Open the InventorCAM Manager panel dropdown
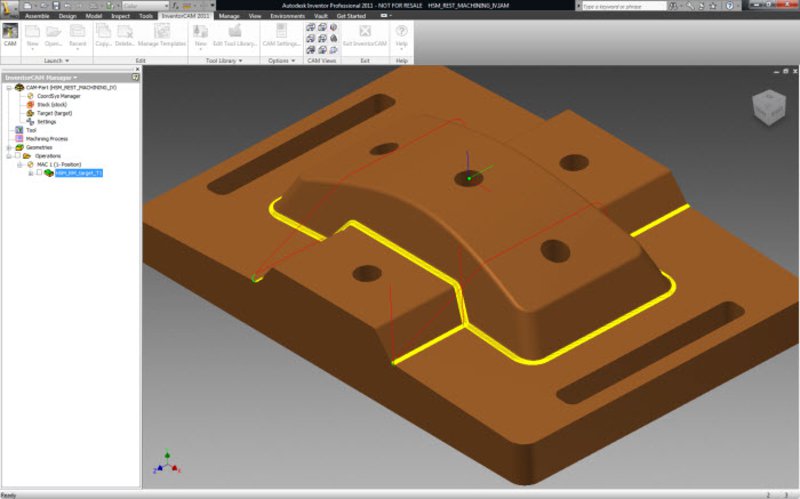 pos(76,77)
